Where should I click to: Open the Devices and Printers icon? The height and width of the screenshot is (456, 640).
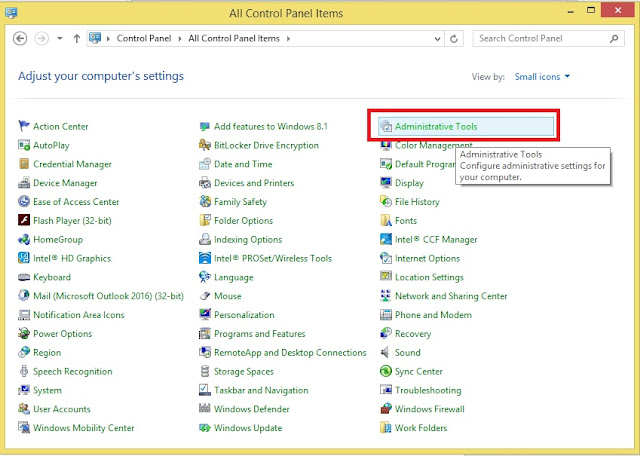(x=204, y=182)
